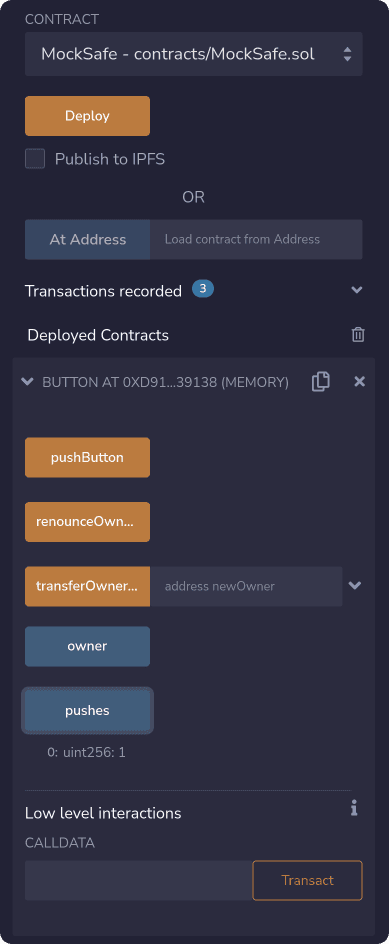Query the pushes getter
The image size is (389, 944).
pos(87,710)
